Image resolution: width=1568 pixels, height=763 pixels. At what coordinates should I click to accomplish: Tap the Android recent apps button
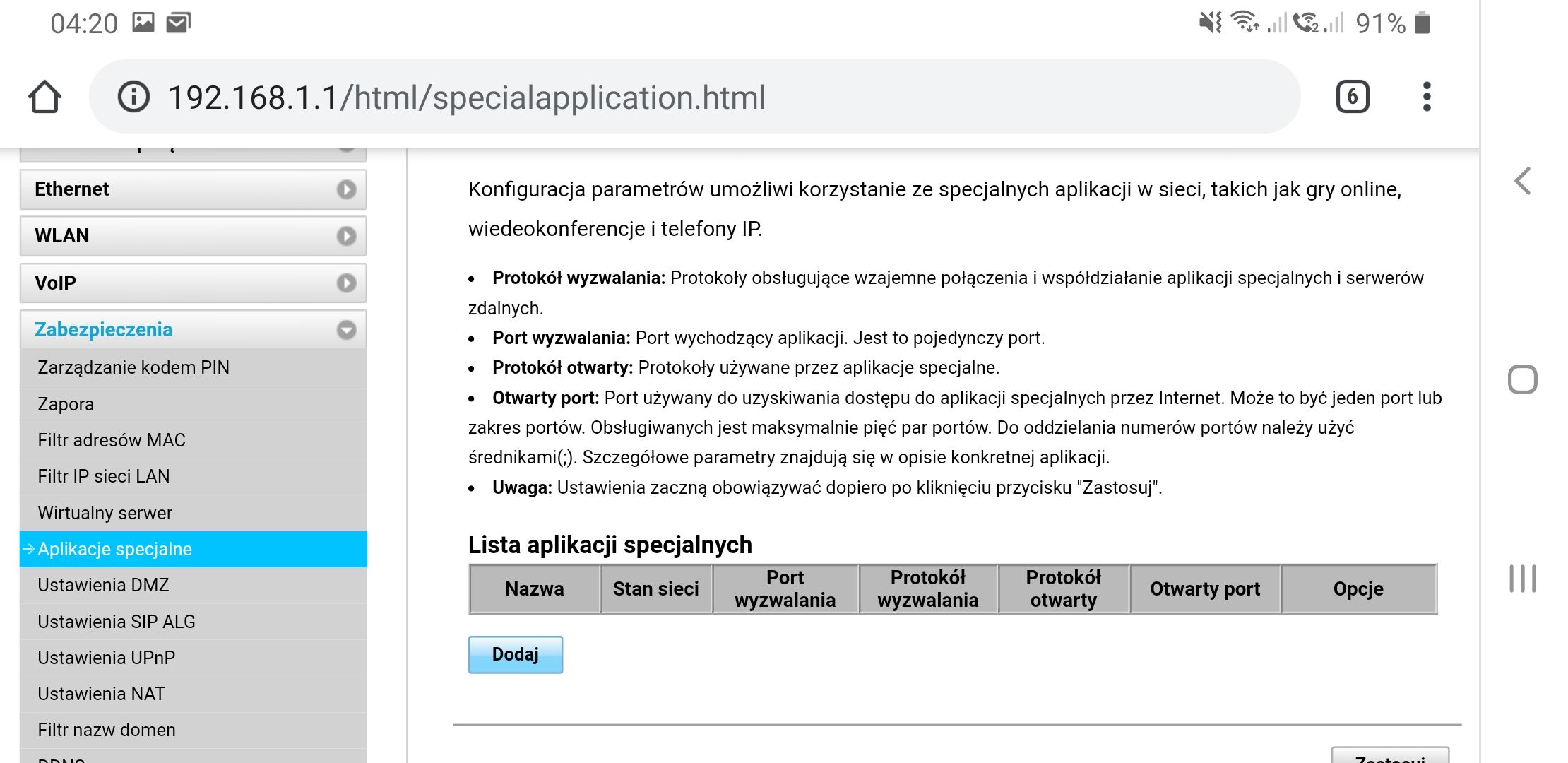tap(1522, 579)
